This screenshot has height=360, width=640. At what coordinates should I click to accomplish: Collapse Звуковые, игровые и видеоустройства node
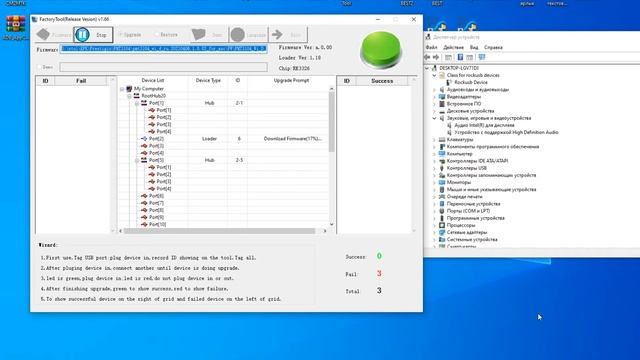[x=434, y=118]
